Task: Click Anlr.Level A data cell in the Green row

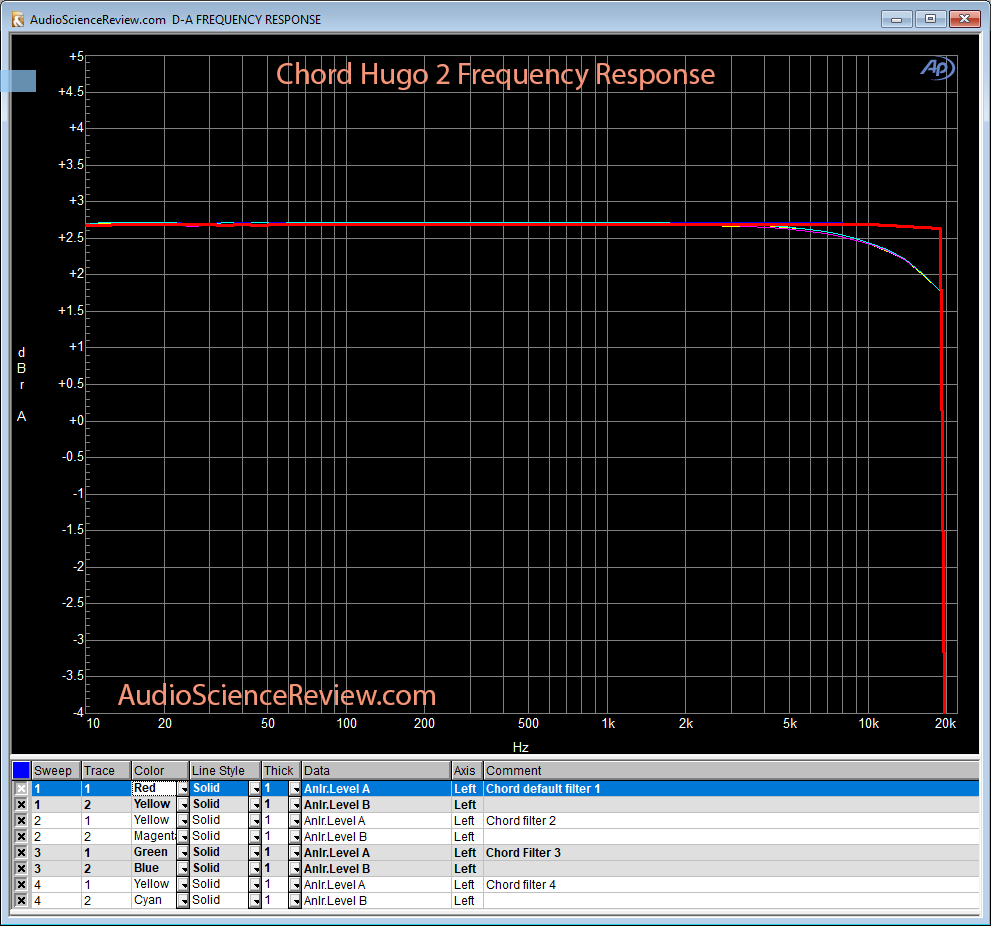Action: point(376,853)
